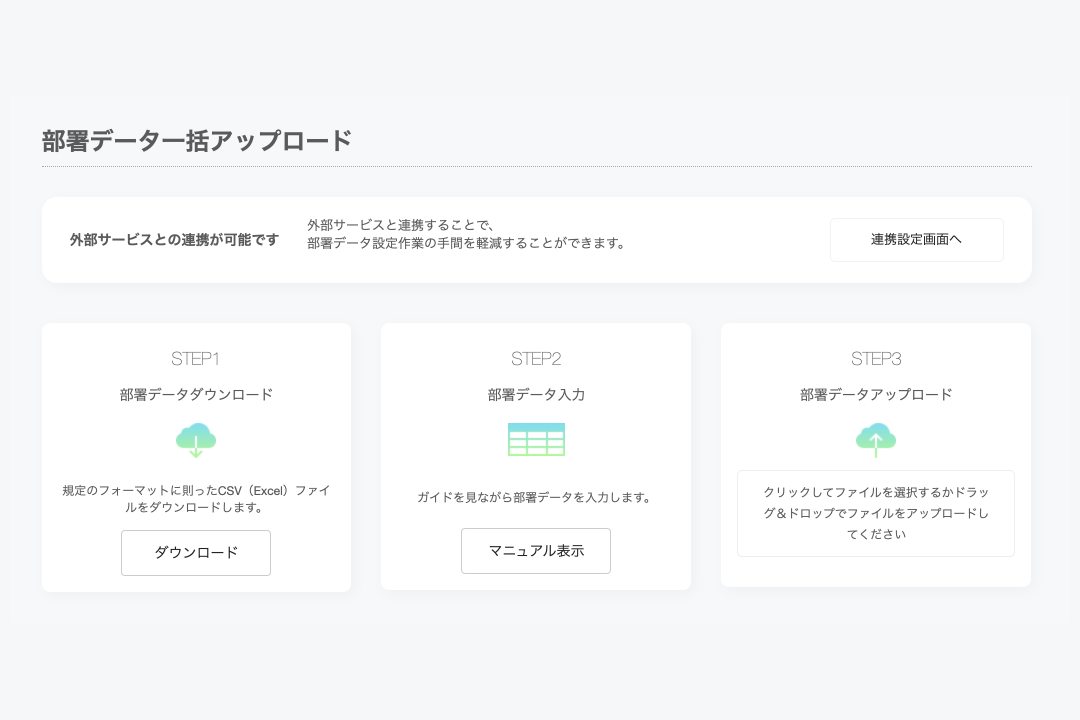Click the 外部サービスとの連携が可能です label
This screenshot has width=1080, height=720.
pyautogui.click(x=174, y=240)
